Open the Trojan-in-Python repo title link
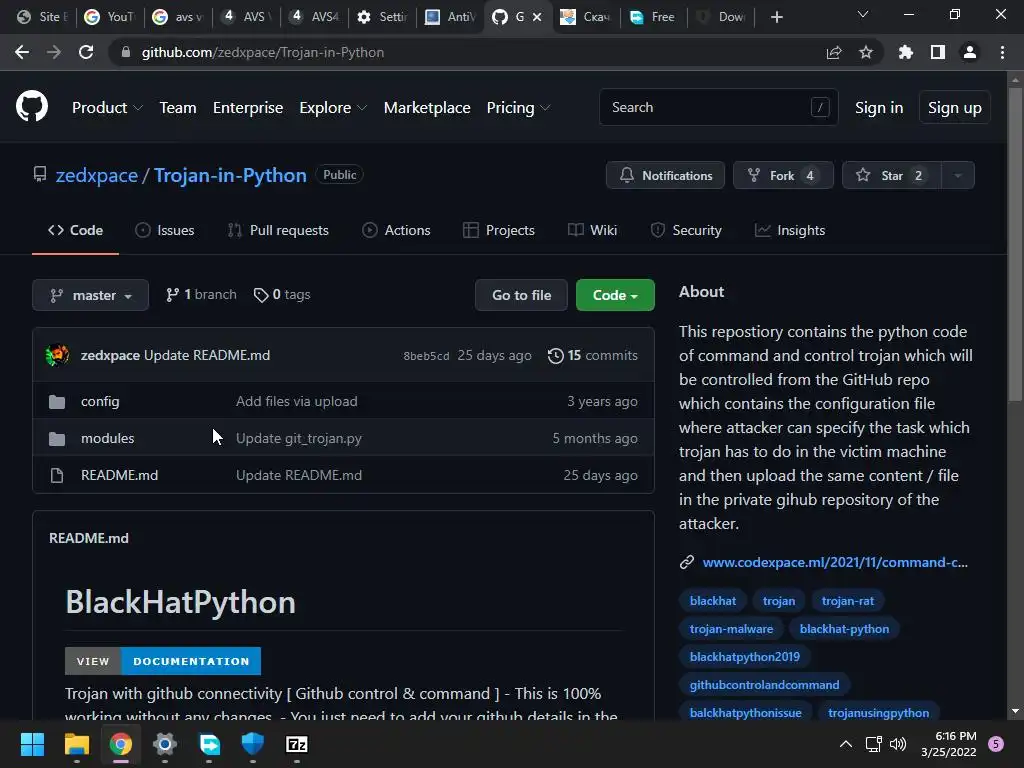Screen dimensions: 1024x768 point(230,175)
